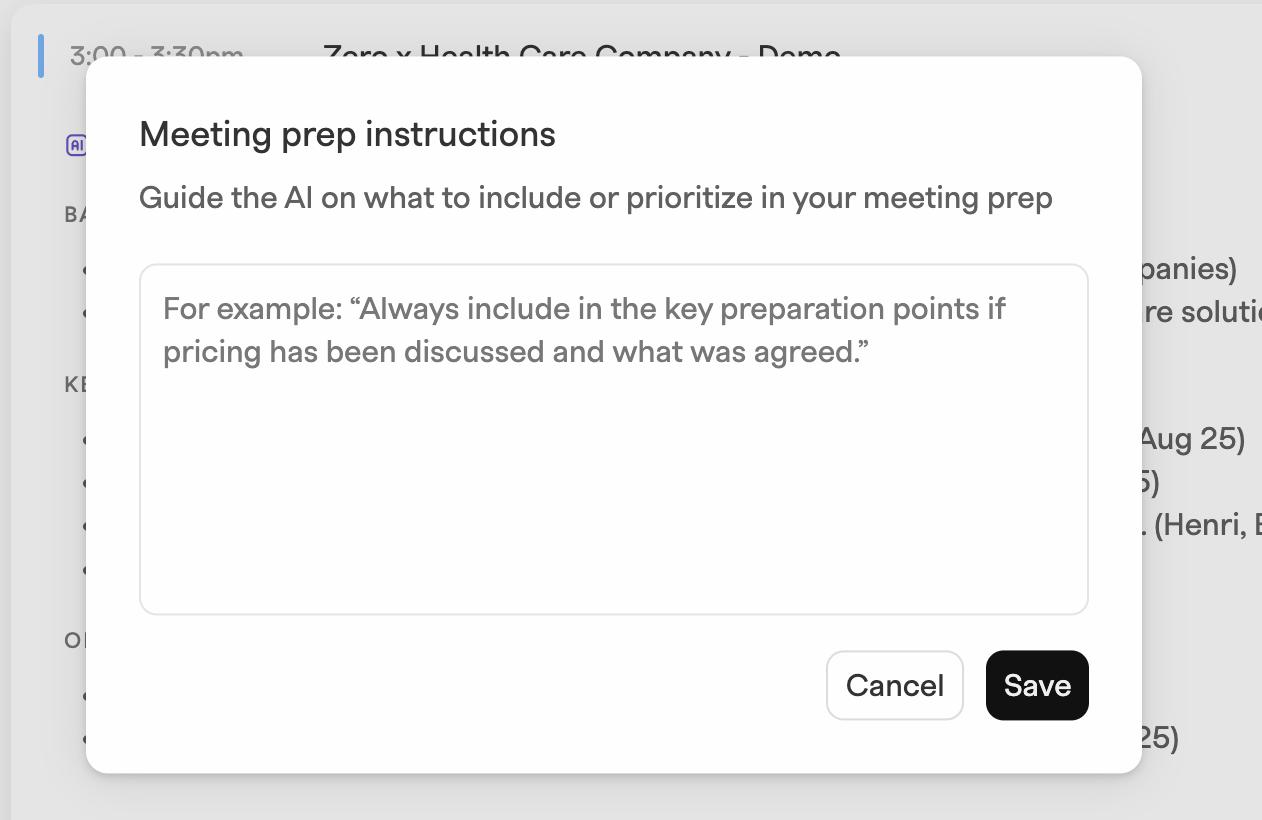Click the empty space beside the Cancel button
Screen dimensions: 1262x820
480,685
